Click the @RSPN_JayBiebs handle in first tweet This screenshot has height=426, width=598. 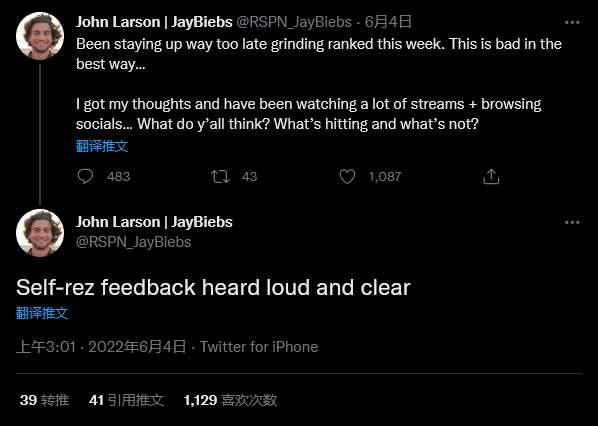point(294,22)
